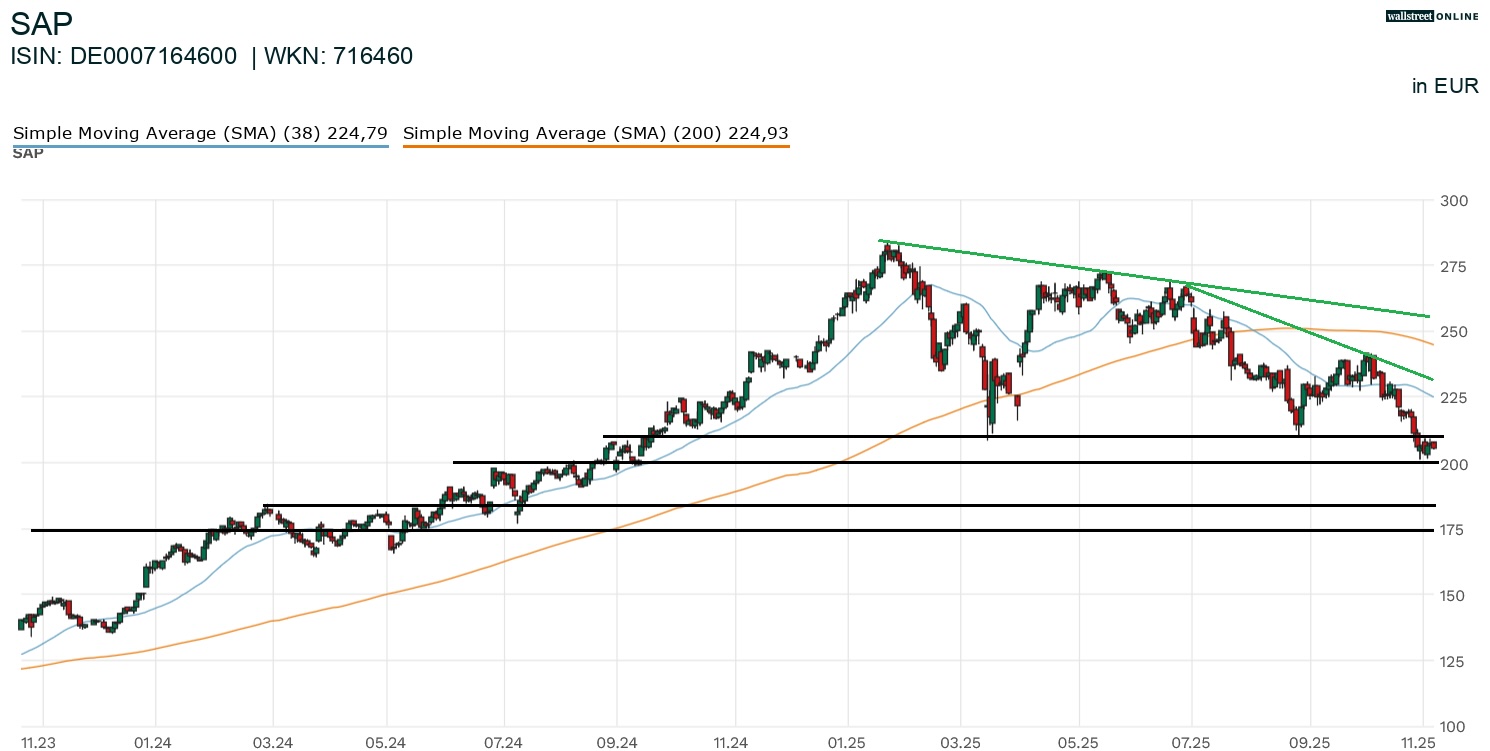Click the 200 price label on y-axis
Screen dimensions: 1490x751
[x=1452, y=464]
